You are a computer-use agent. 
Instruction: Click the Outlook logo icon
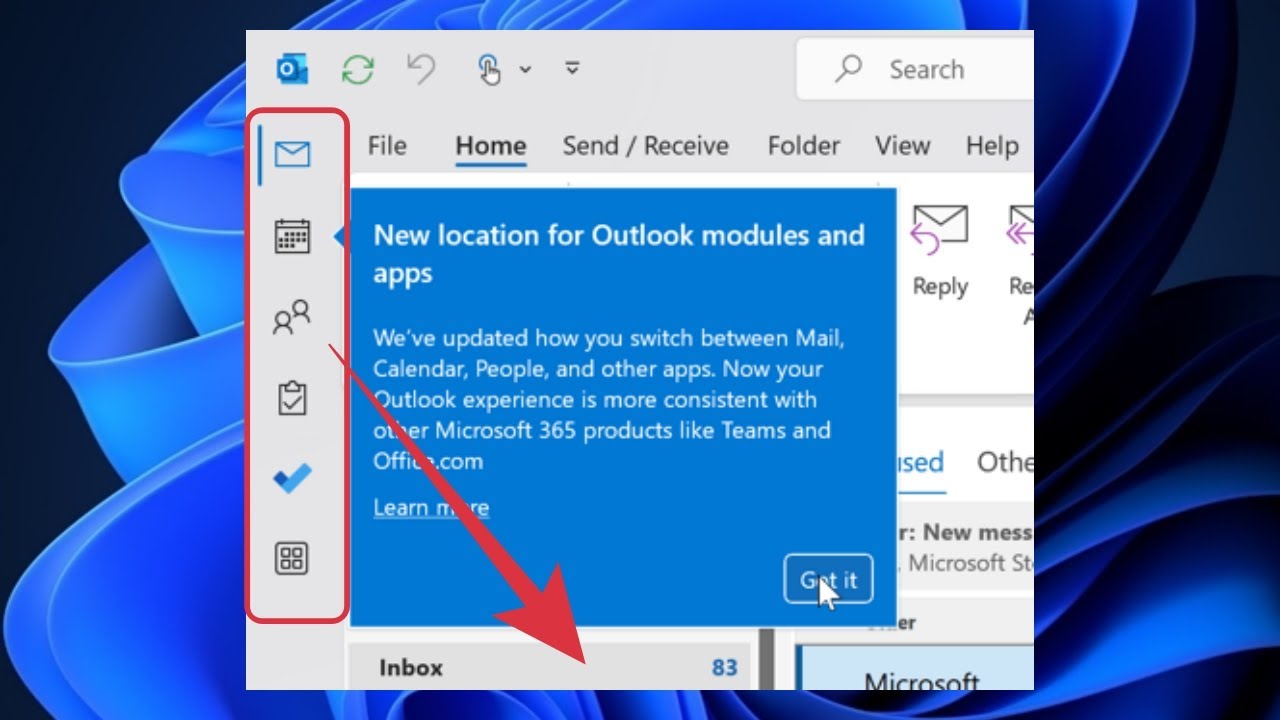(291, 69)
